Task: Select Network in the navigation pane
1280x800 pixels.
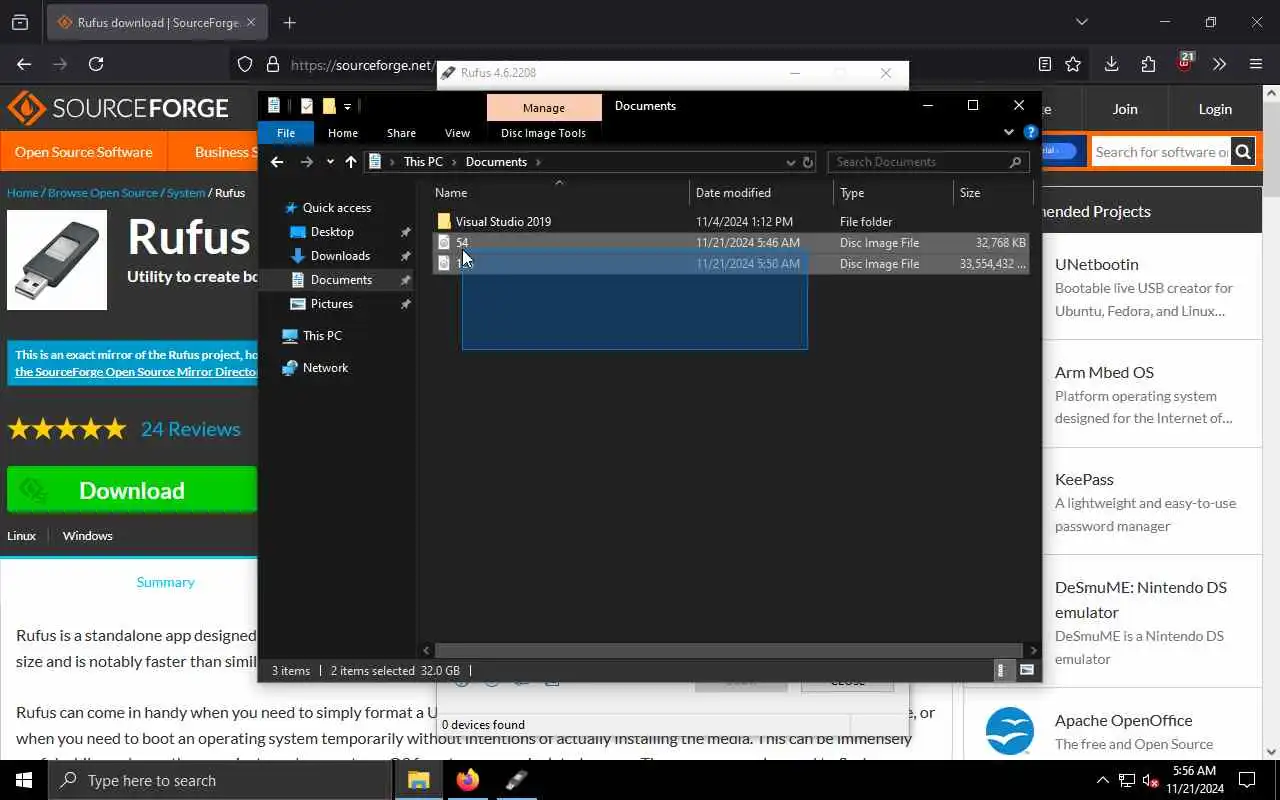Action: (x=325, y=368)
